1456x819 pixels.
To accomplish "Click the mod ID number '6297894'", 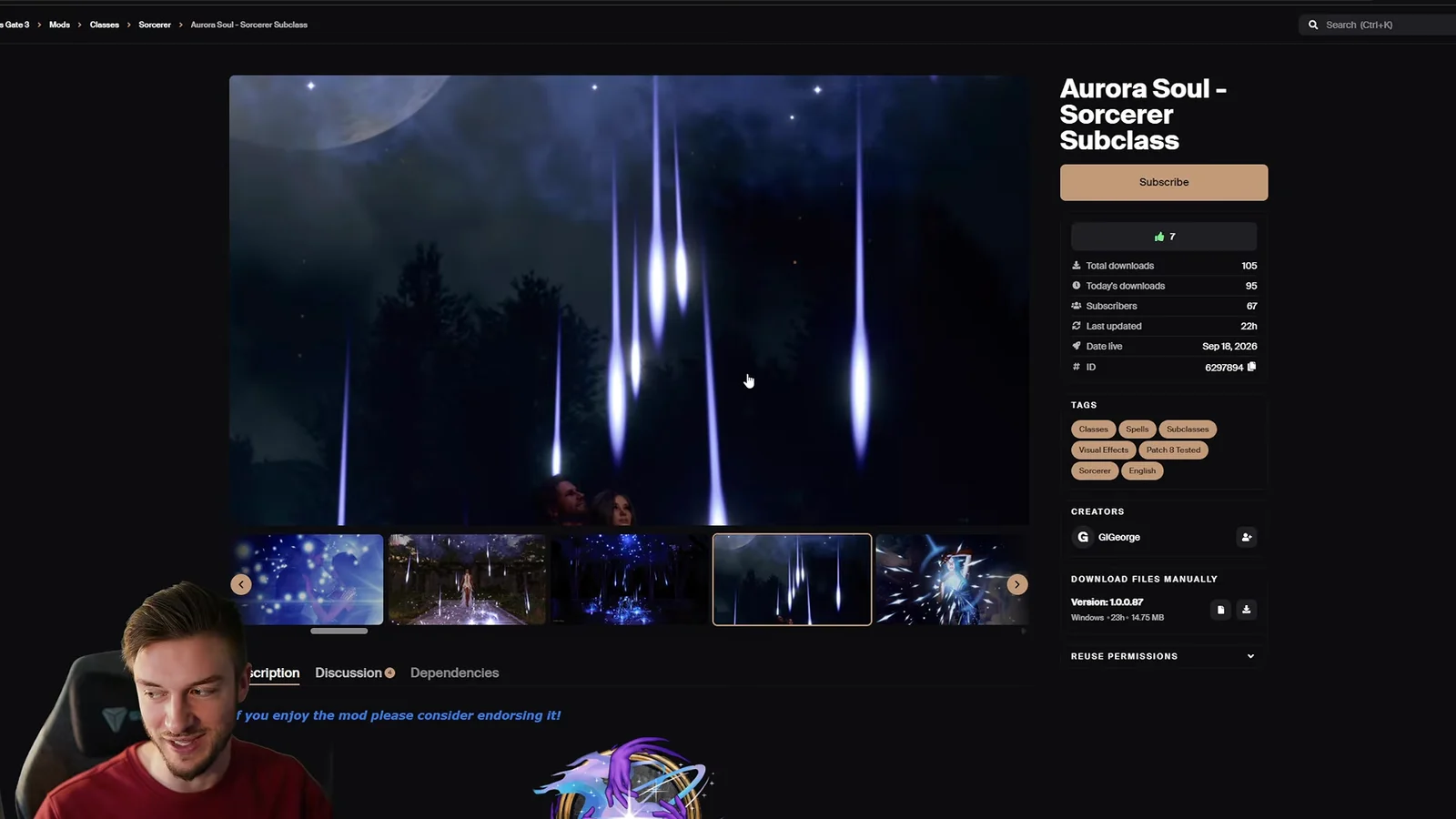I will (1224, 368).
